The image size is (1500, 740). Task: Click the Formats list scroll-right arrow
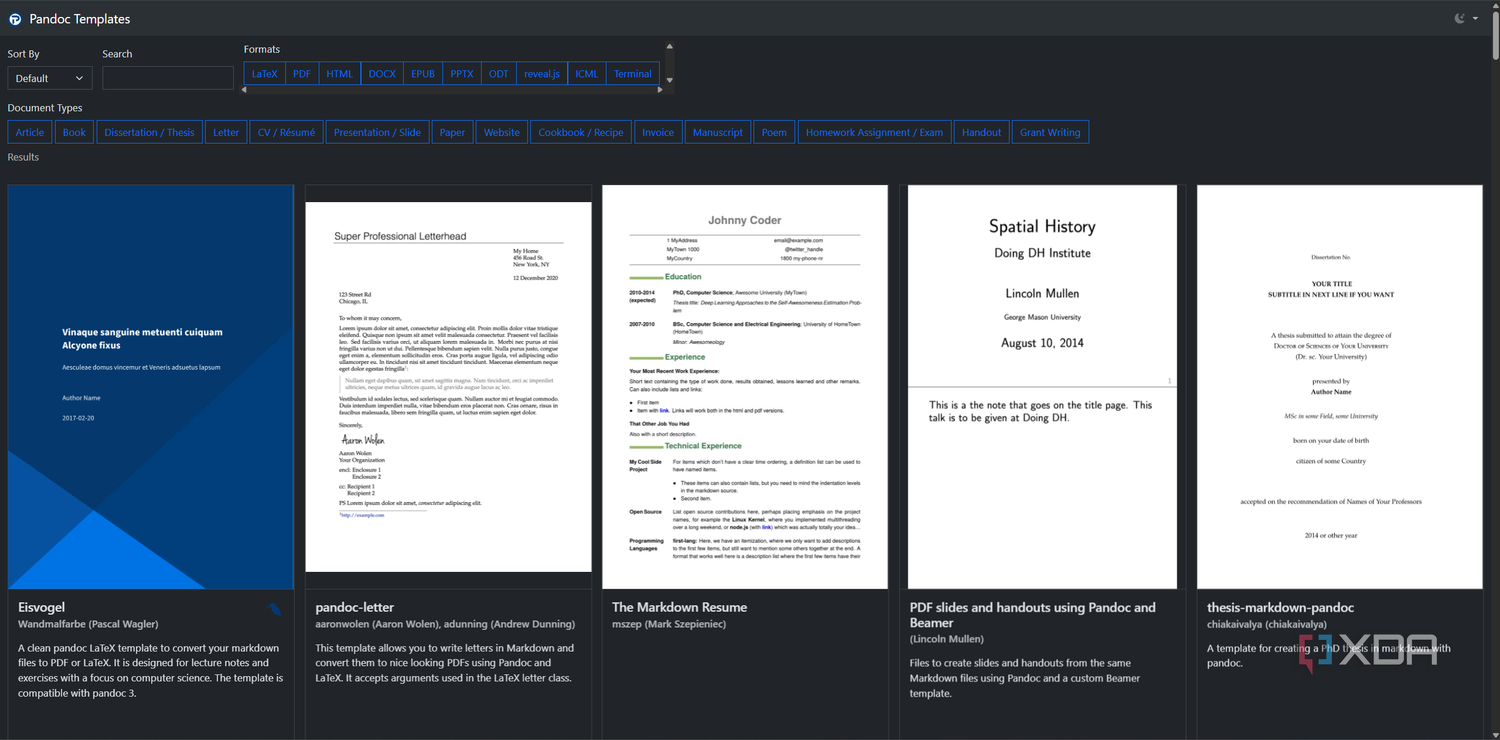pyautogui.click(x=660, y=90)
